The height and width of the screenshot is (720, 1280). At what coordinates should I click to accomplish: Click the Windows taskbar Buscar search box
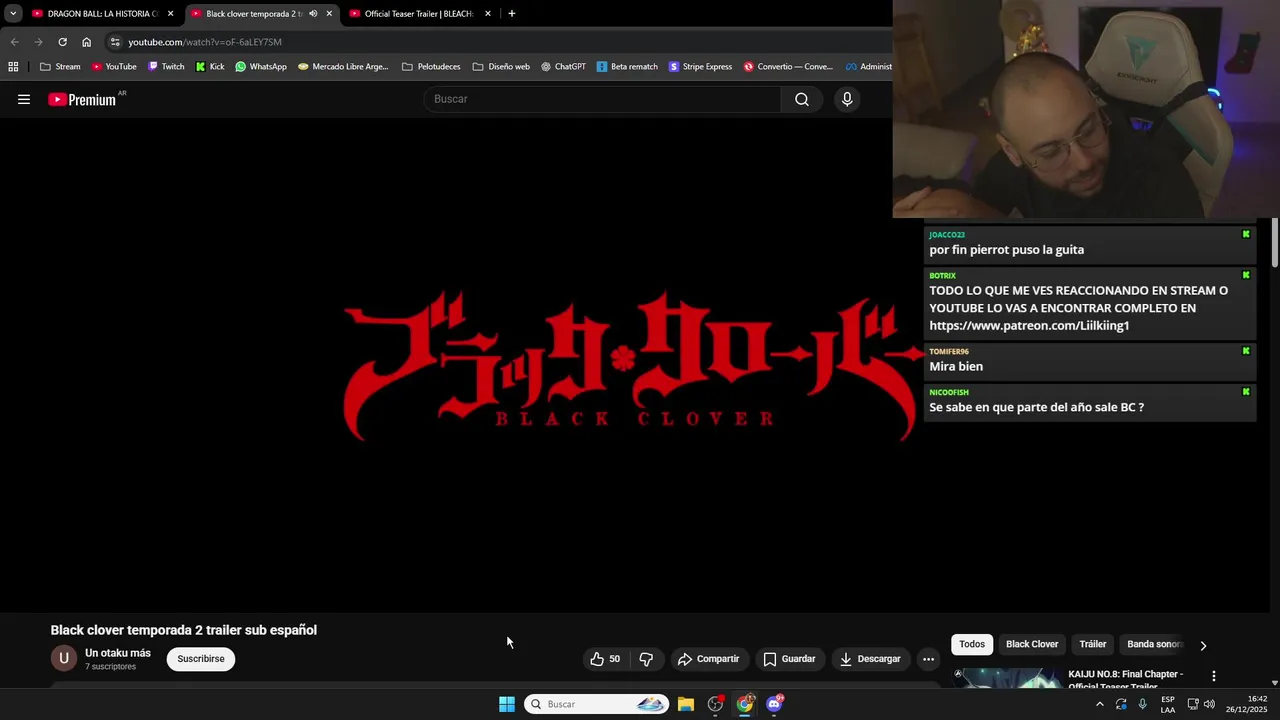(x=597, y=704)
